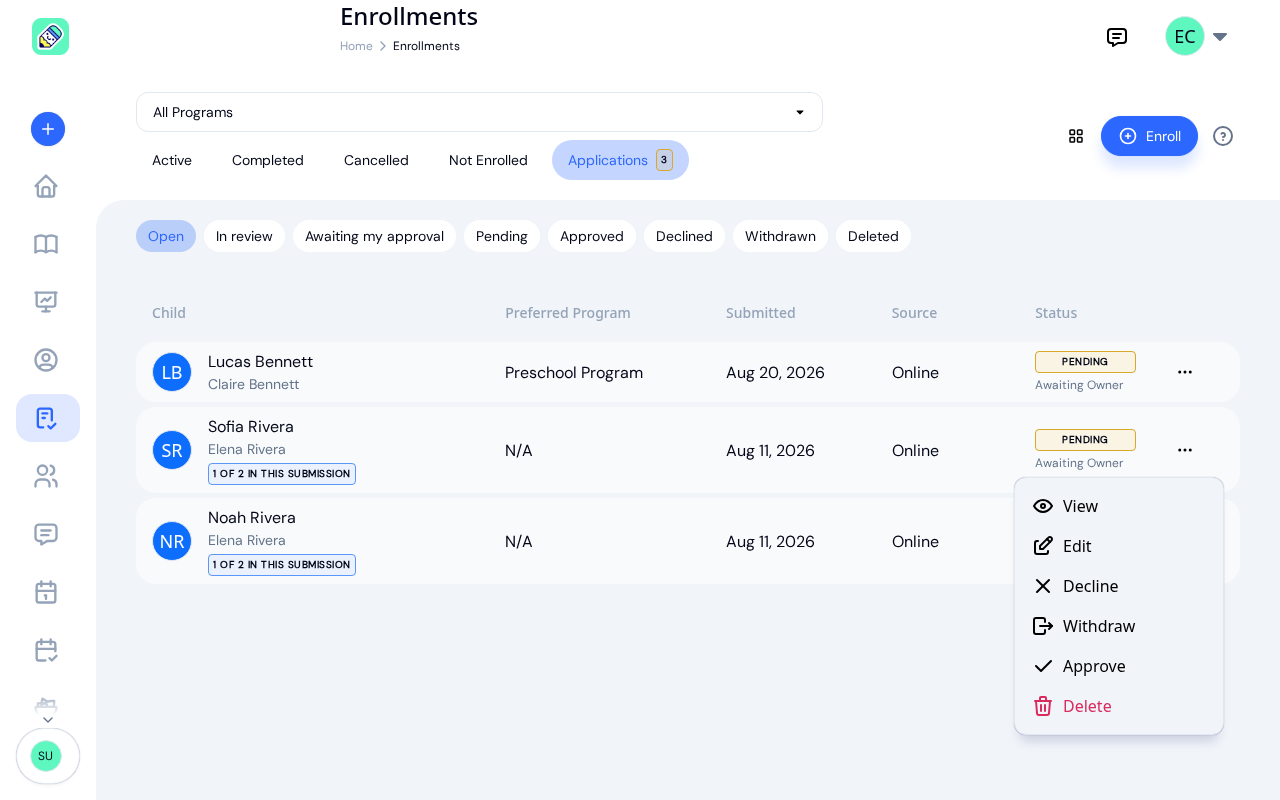Choose Edit from the context menu
Viewport: 1280px width, 800px height.
[x=1119, y=546]
